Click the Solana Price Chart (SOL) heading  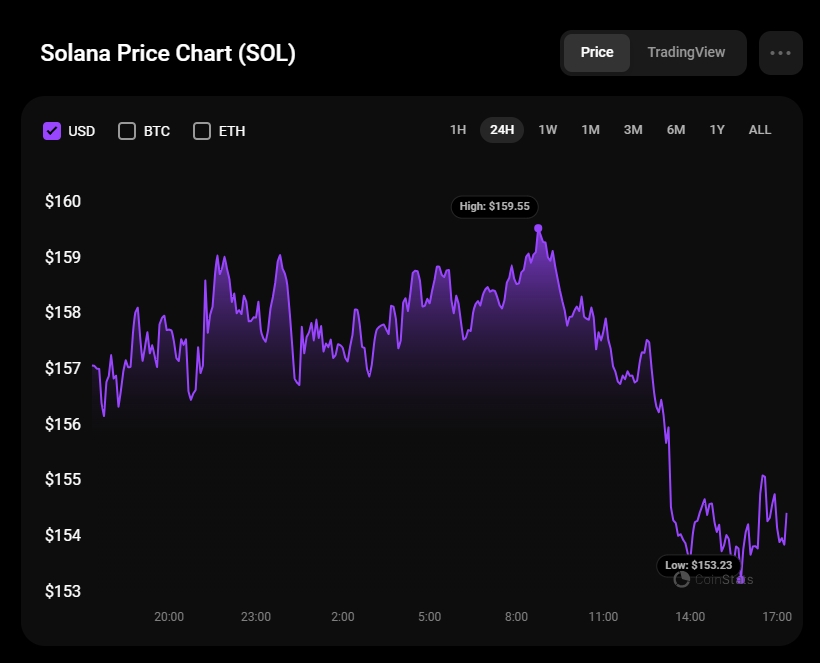(168, 53)
